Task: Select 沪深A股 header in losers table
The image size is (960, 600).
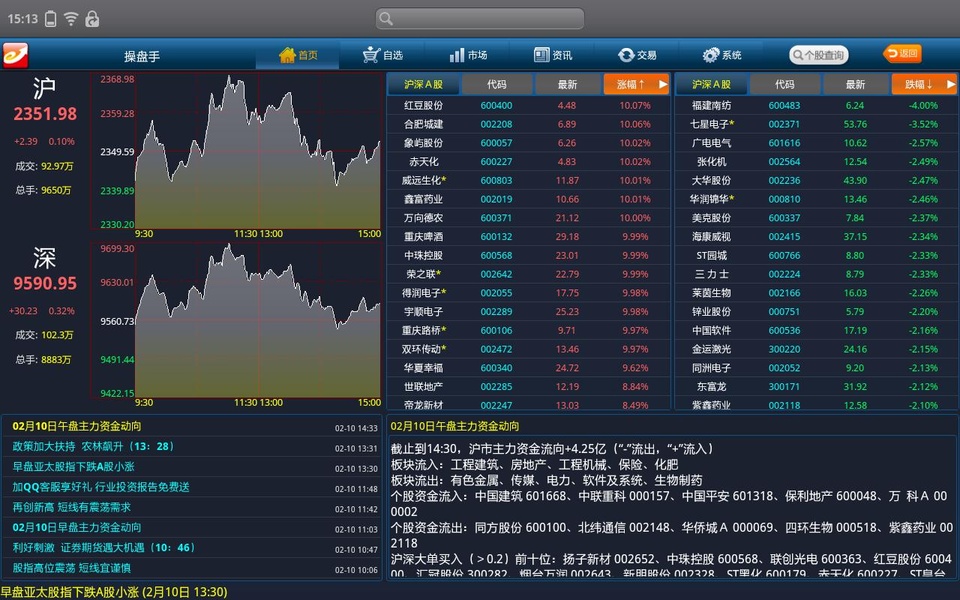Action: click(711, 84)
